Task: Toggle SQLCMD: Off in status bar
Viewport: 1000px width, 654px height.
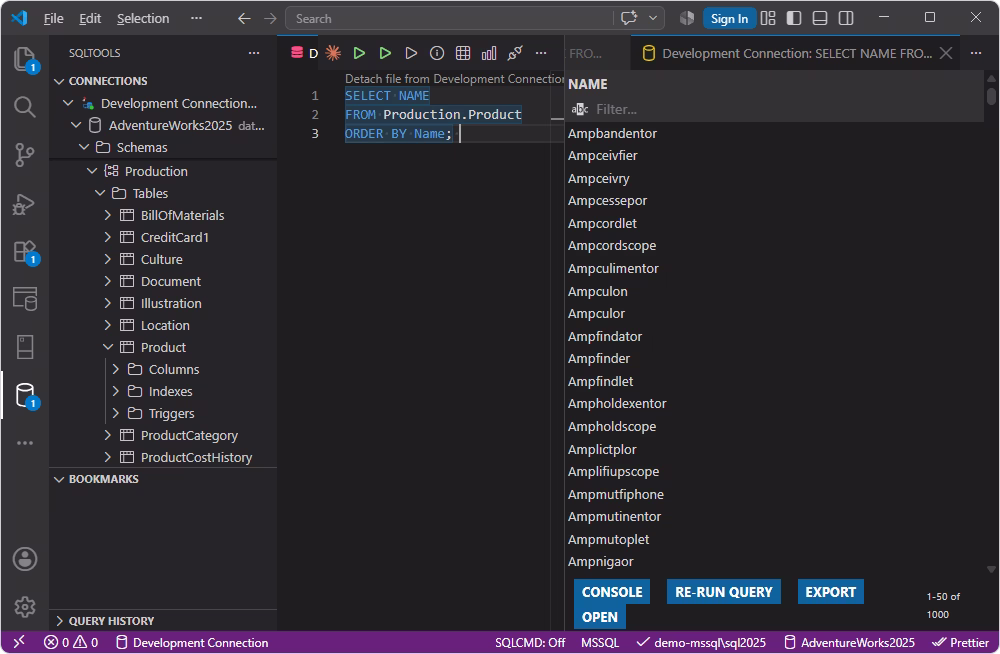Action: (x=530, y=643)
